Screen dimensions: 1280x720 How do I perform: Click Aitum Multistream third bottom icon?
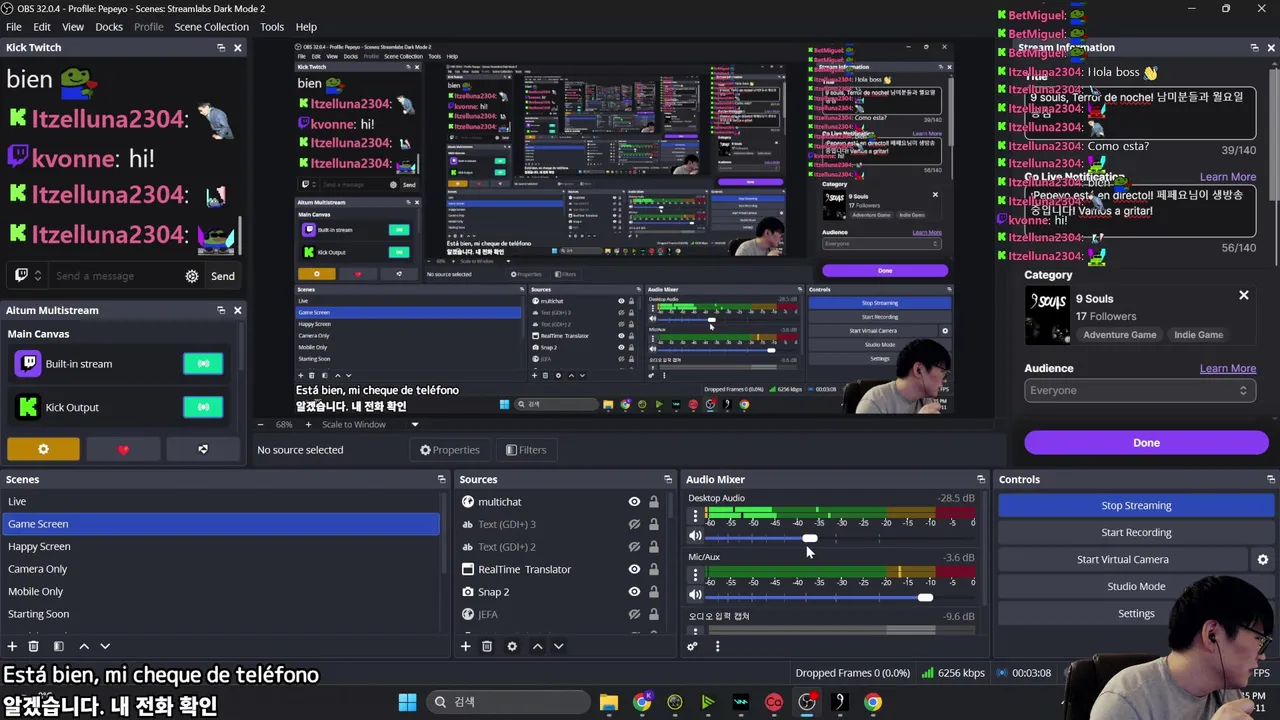pyautogui.click(x=203, y=450)
